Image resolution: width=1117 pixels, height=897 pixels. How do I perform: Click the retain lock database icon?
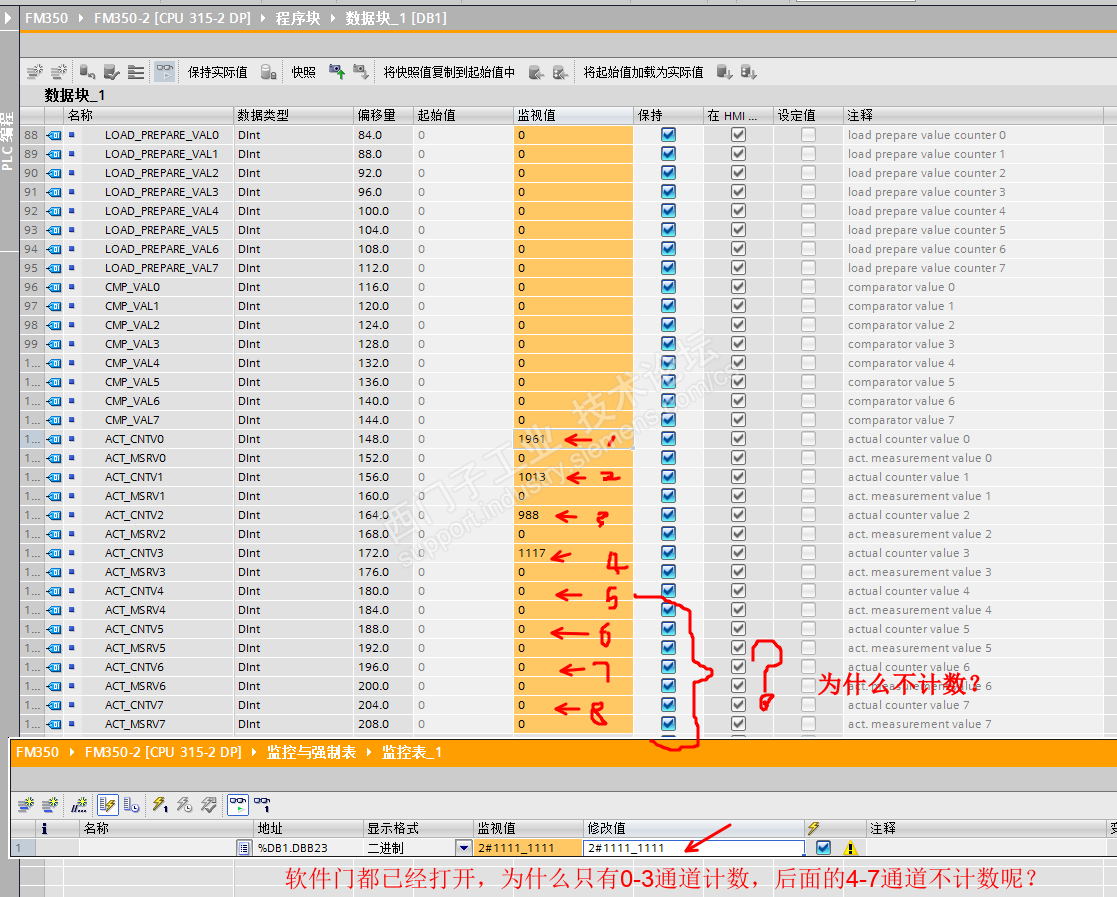(x=269, y=71)
